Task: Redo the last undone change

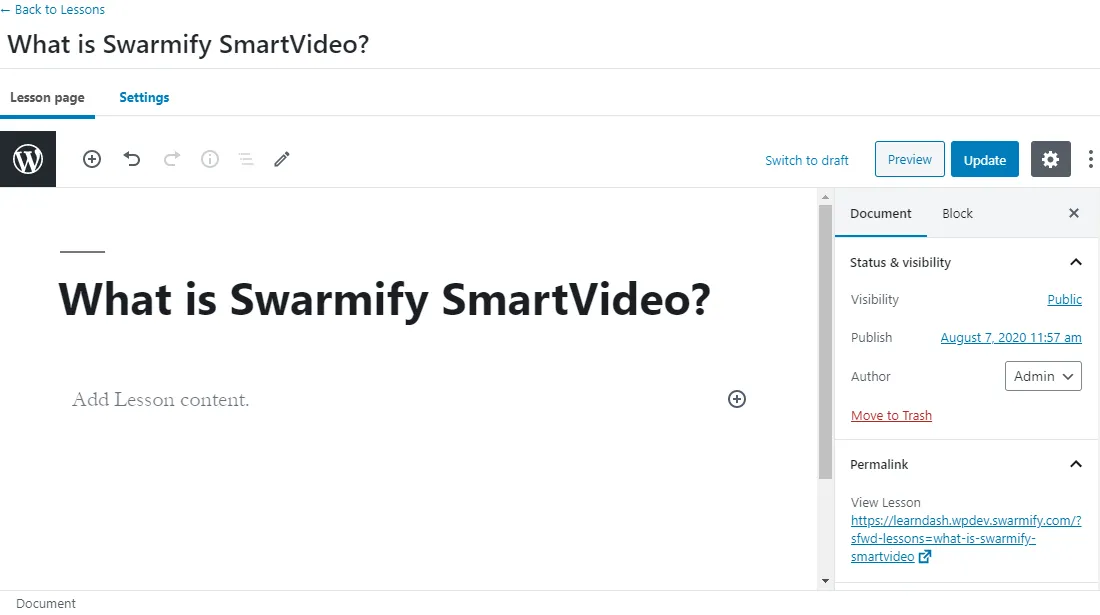Action: 172,159
